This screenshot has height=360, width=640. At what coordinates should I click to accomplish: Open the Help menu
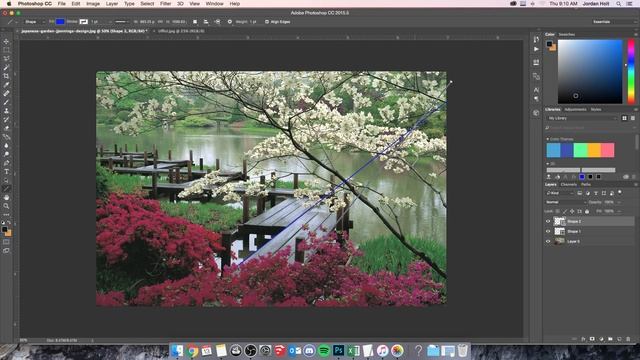(x=235, y=4)
